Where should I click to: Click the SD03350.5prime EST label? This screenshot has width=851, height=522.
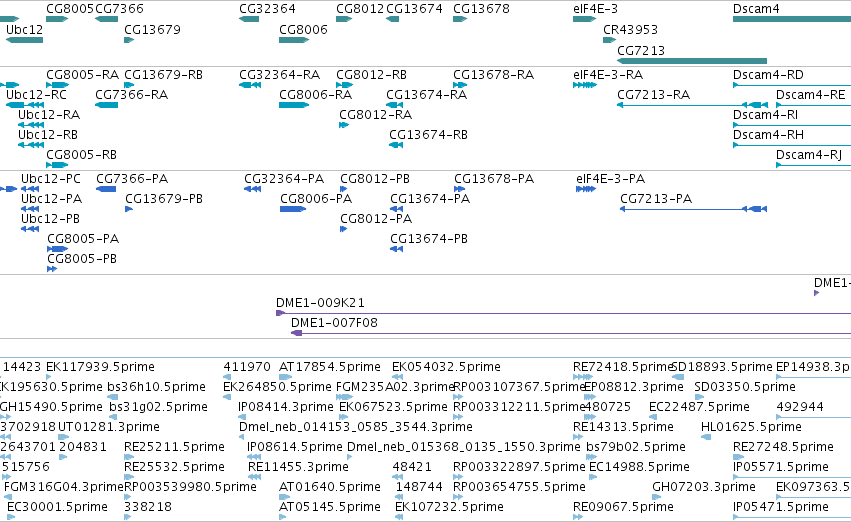pos(745,387)
